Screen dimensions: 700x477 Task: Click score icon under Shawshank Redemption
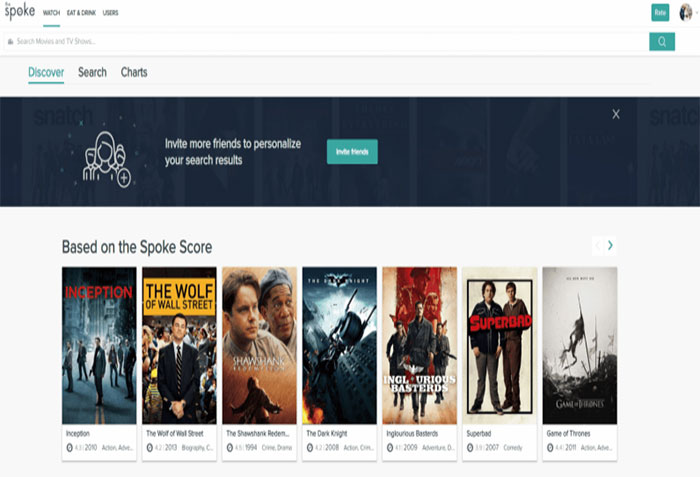click(x=229, y=448)
